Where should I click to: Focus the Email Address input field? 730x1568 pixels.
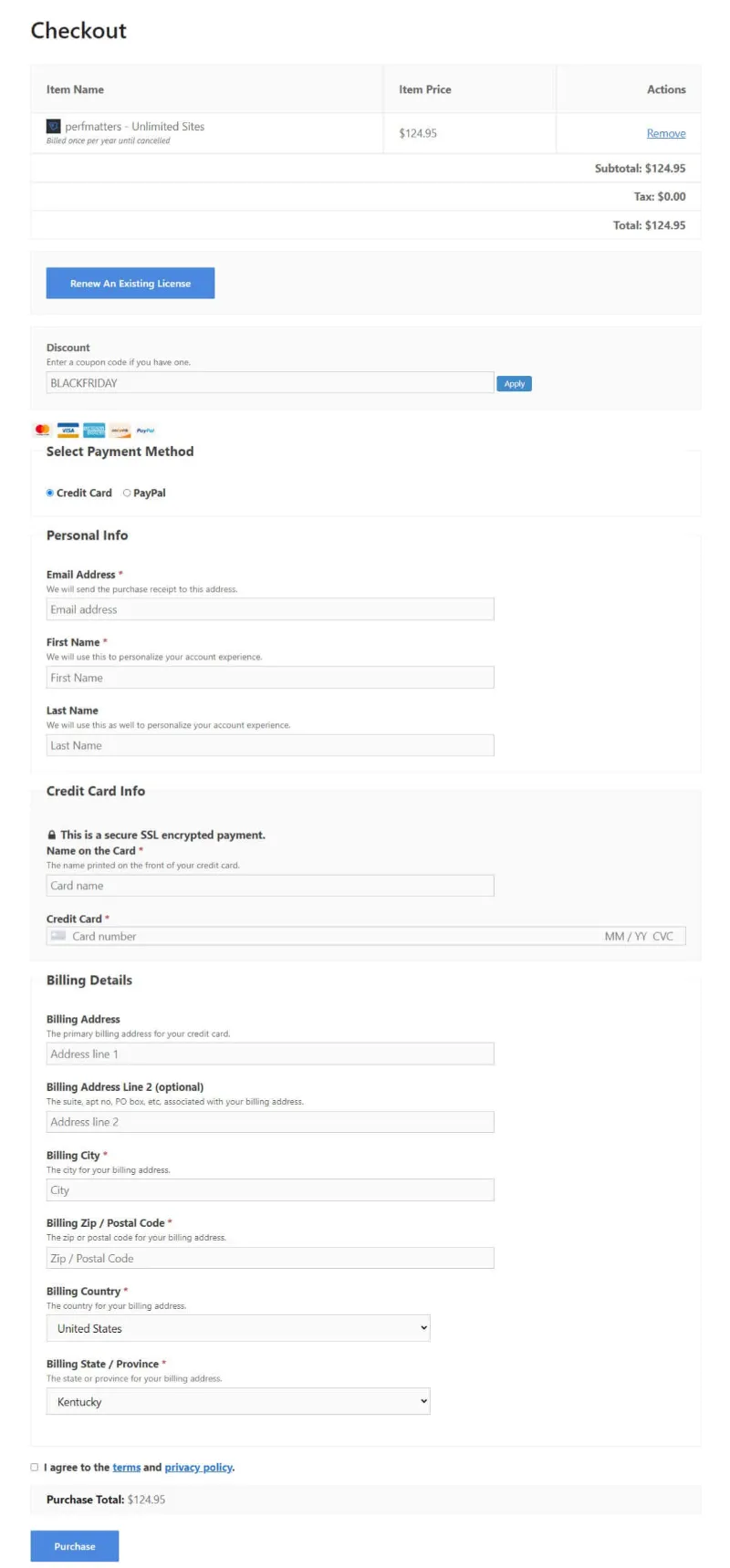click(x=270, y=609)
